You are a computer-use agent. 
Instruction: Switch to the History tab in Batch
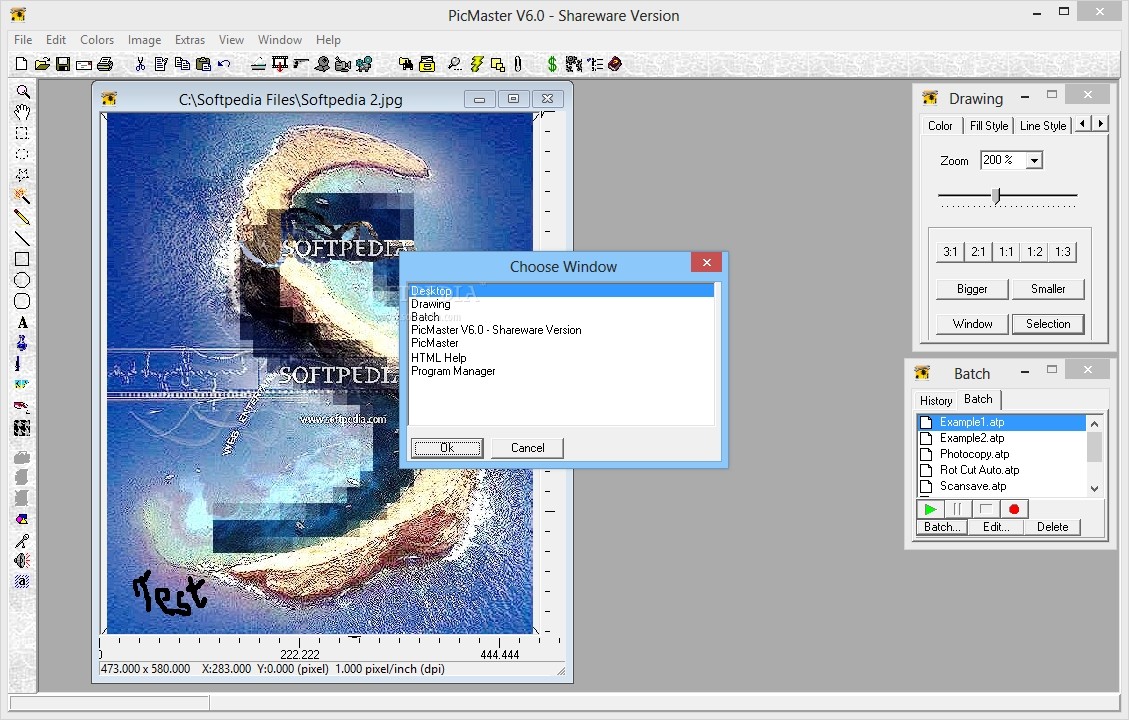coord(935,400)
